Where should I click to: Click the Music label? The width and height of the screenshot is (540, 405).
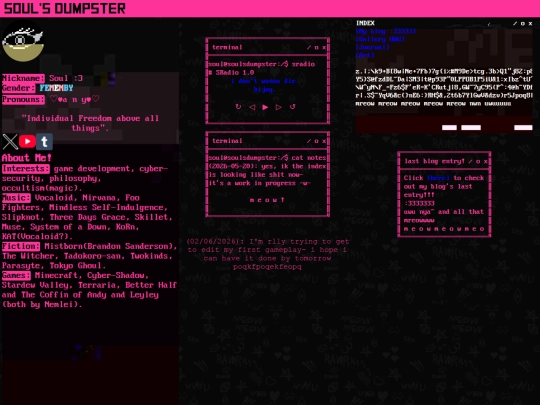click(16, 198)
